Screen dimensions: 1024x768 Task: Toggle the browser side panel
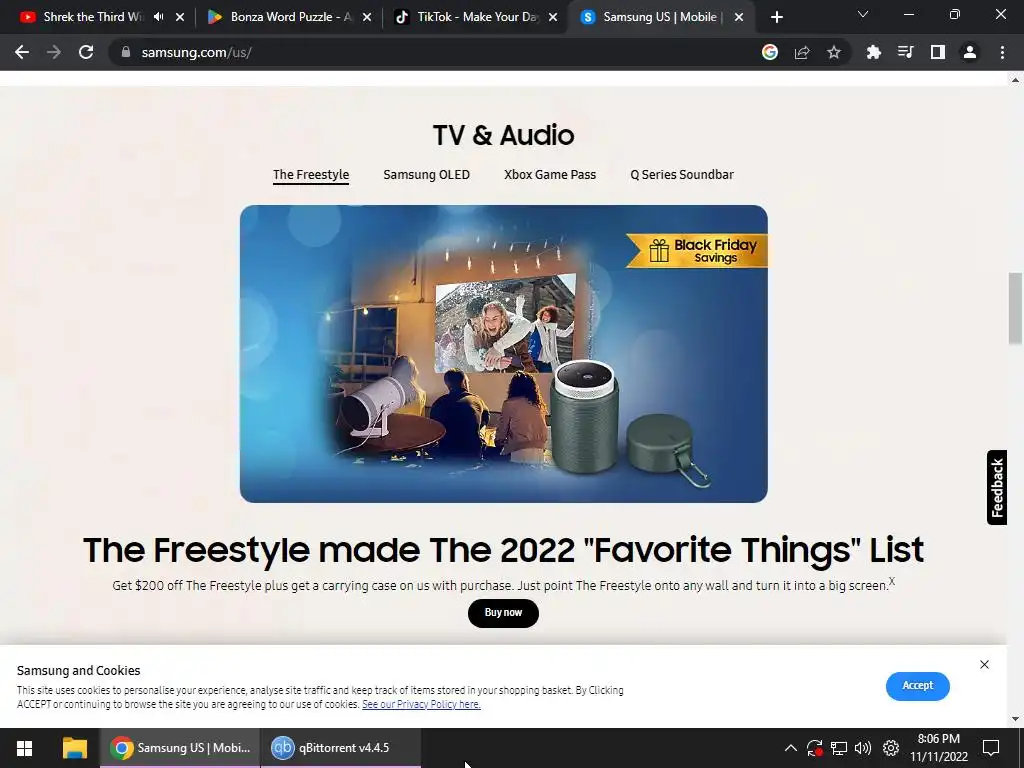click(x=938, y=52)
